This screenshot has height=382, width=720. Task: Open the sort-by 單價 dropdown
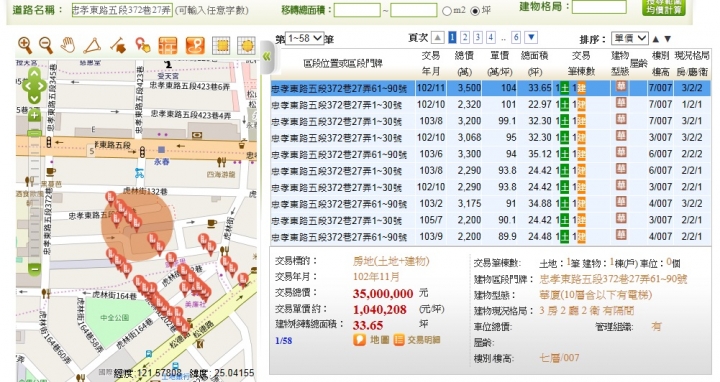[630, 38]
